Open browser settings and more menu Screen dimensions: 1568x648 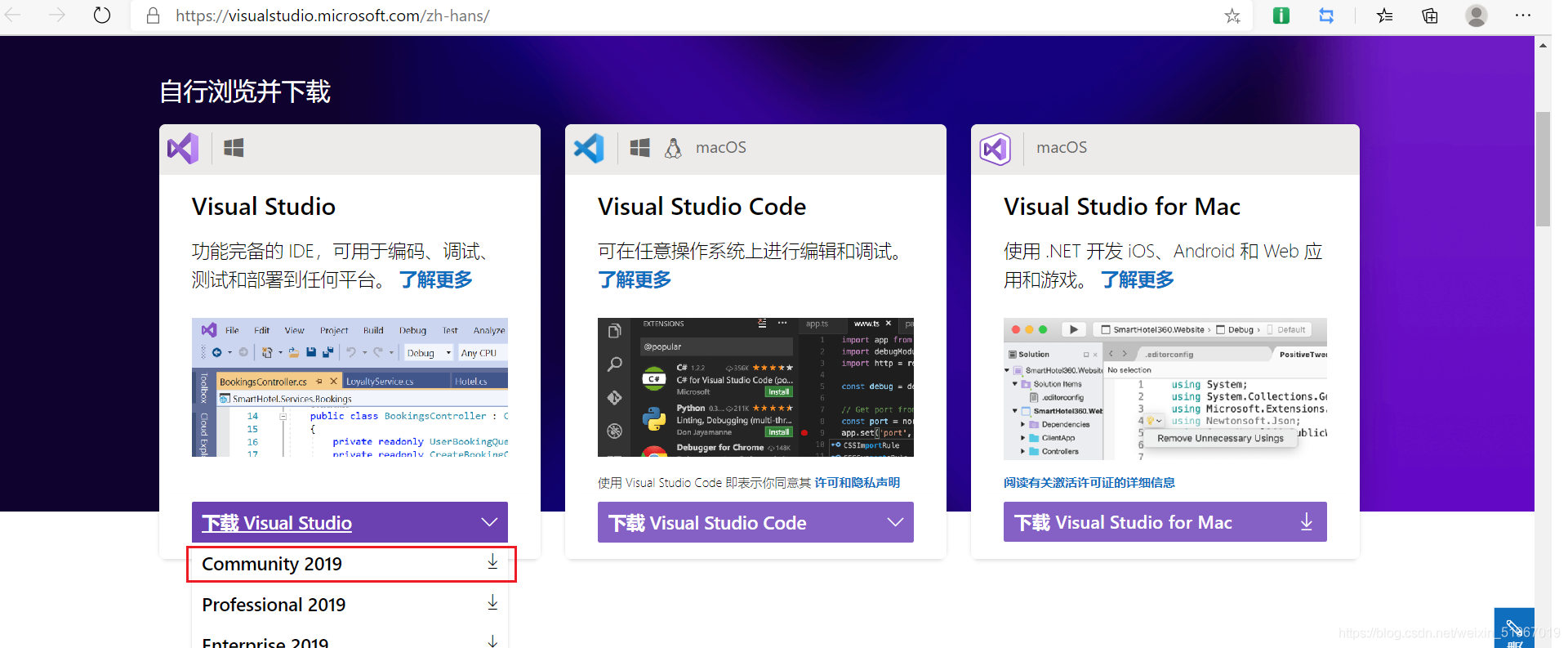1523,15
